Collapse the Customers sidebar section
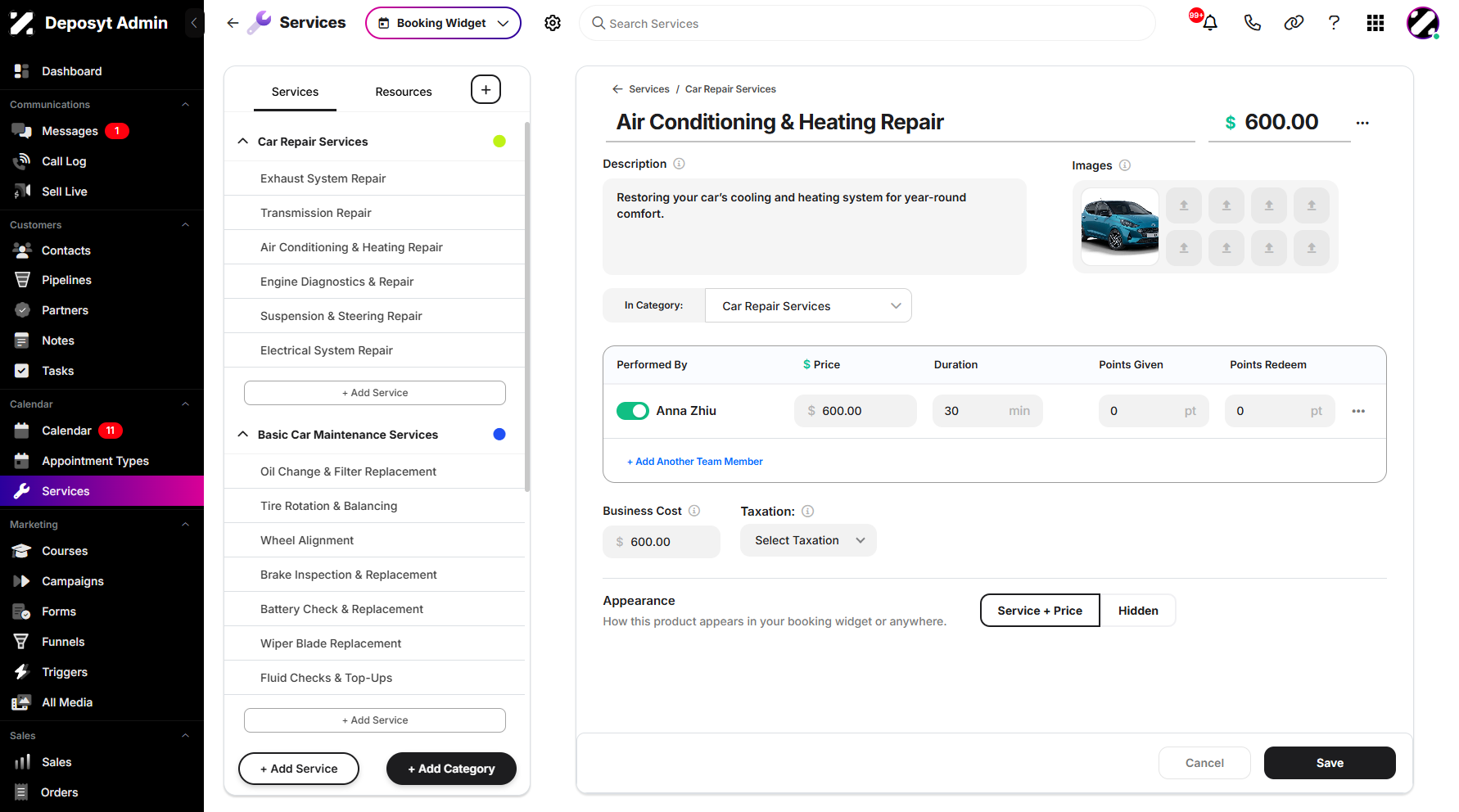 click(x=185, y=224)
